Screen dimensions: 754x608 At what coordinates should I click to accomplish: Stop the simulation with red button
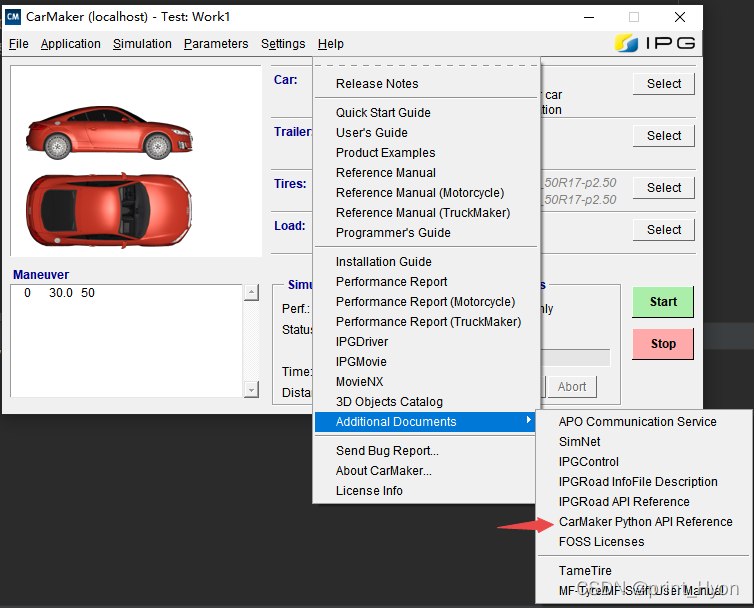(663, 343)
